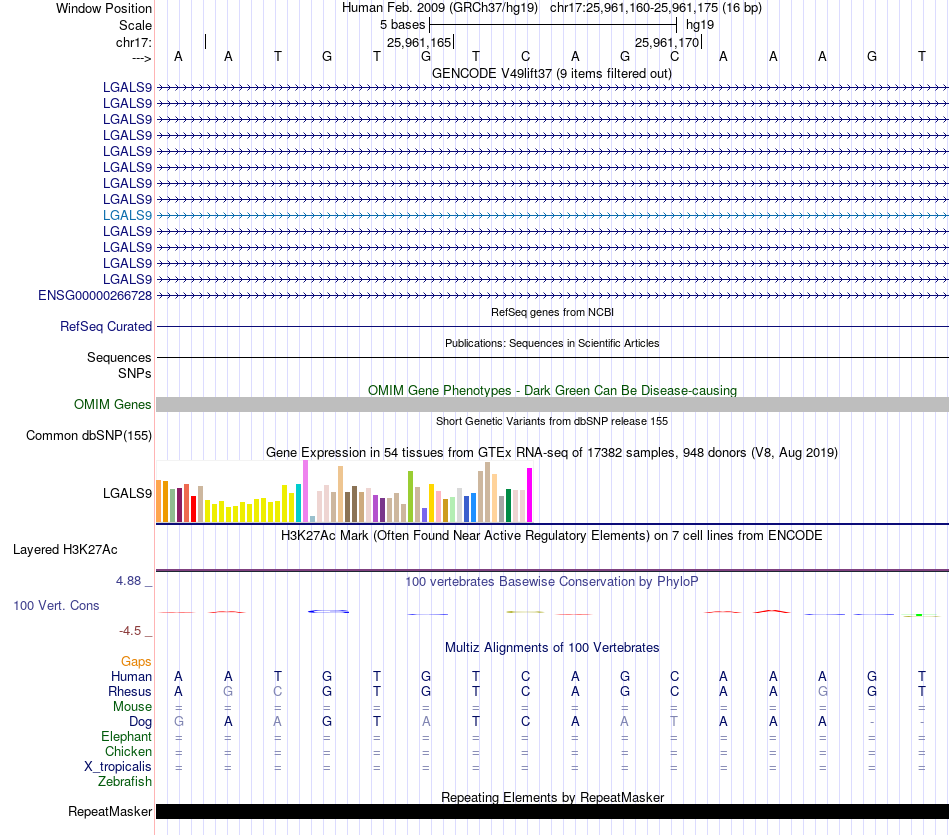Click the GENCODE V49lift37 track title
The image size is (950, 835).
point(552,73)
